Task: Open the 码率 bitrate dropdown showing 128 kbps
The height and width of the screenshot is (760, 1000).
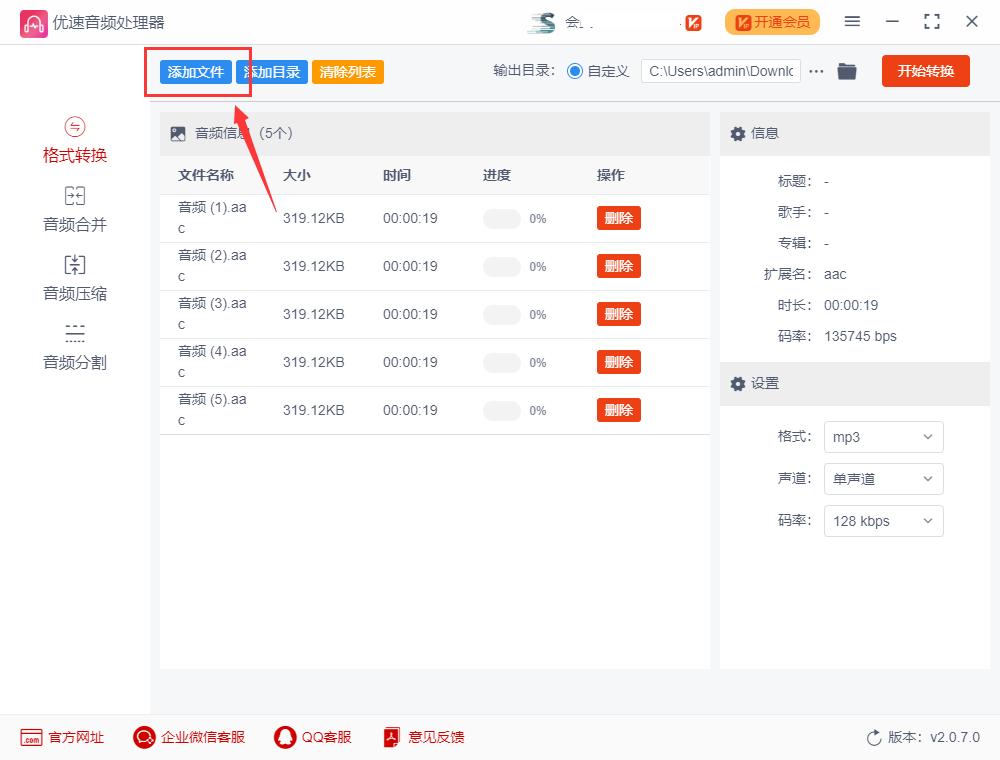Action: [x=883, y=521]
